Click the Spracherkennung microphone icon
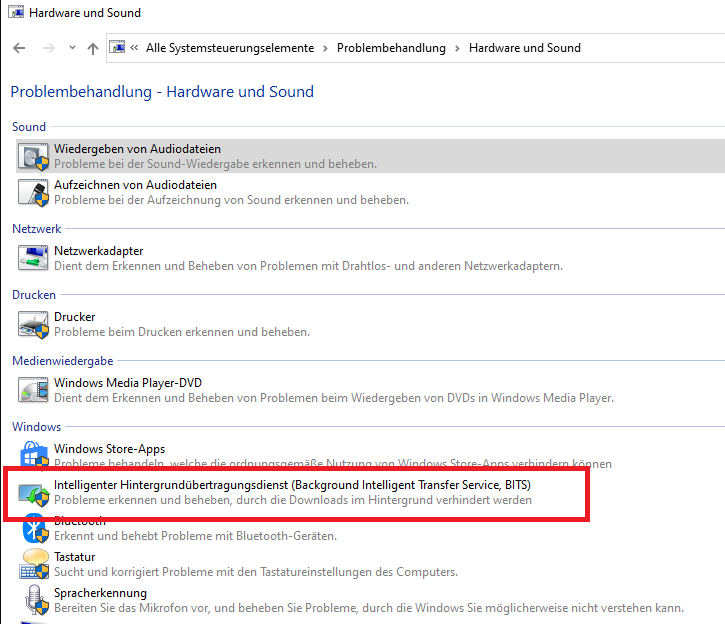The width and height of the screenshot is (725, 624). (36, 600)
